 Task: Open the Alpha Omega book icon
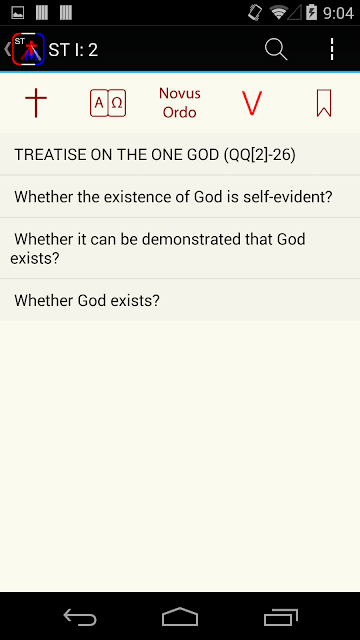[108, 103]
